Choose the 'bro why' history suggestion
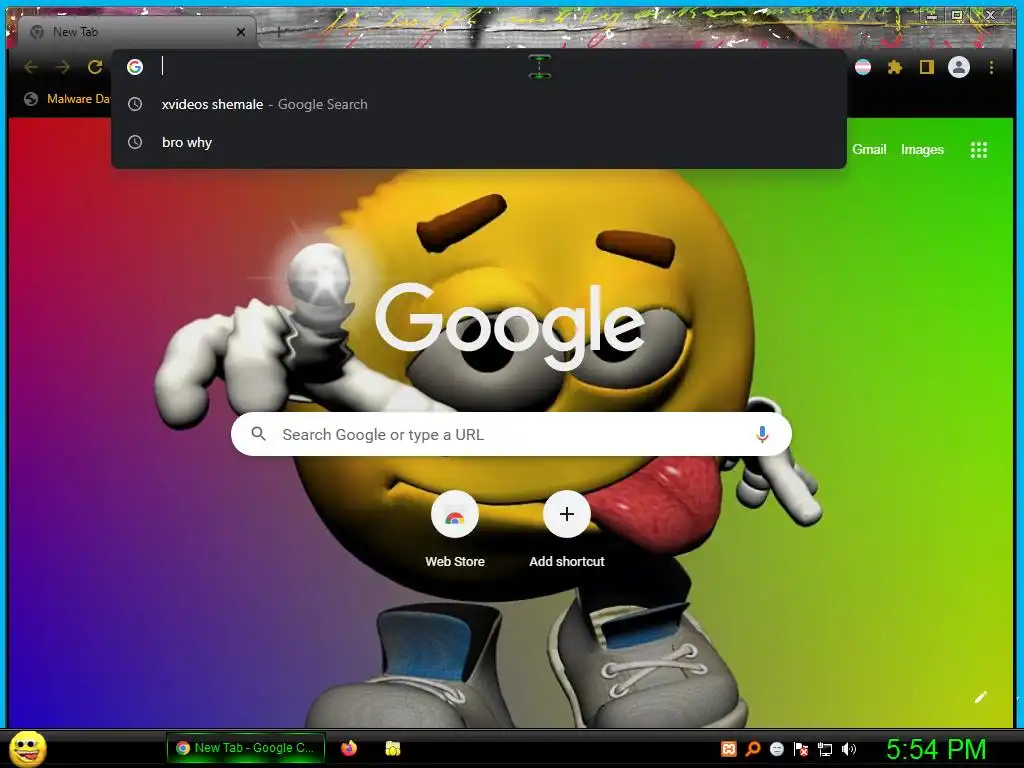The image size is (1024, 768). pyautogui.click(x=479, y=142)
